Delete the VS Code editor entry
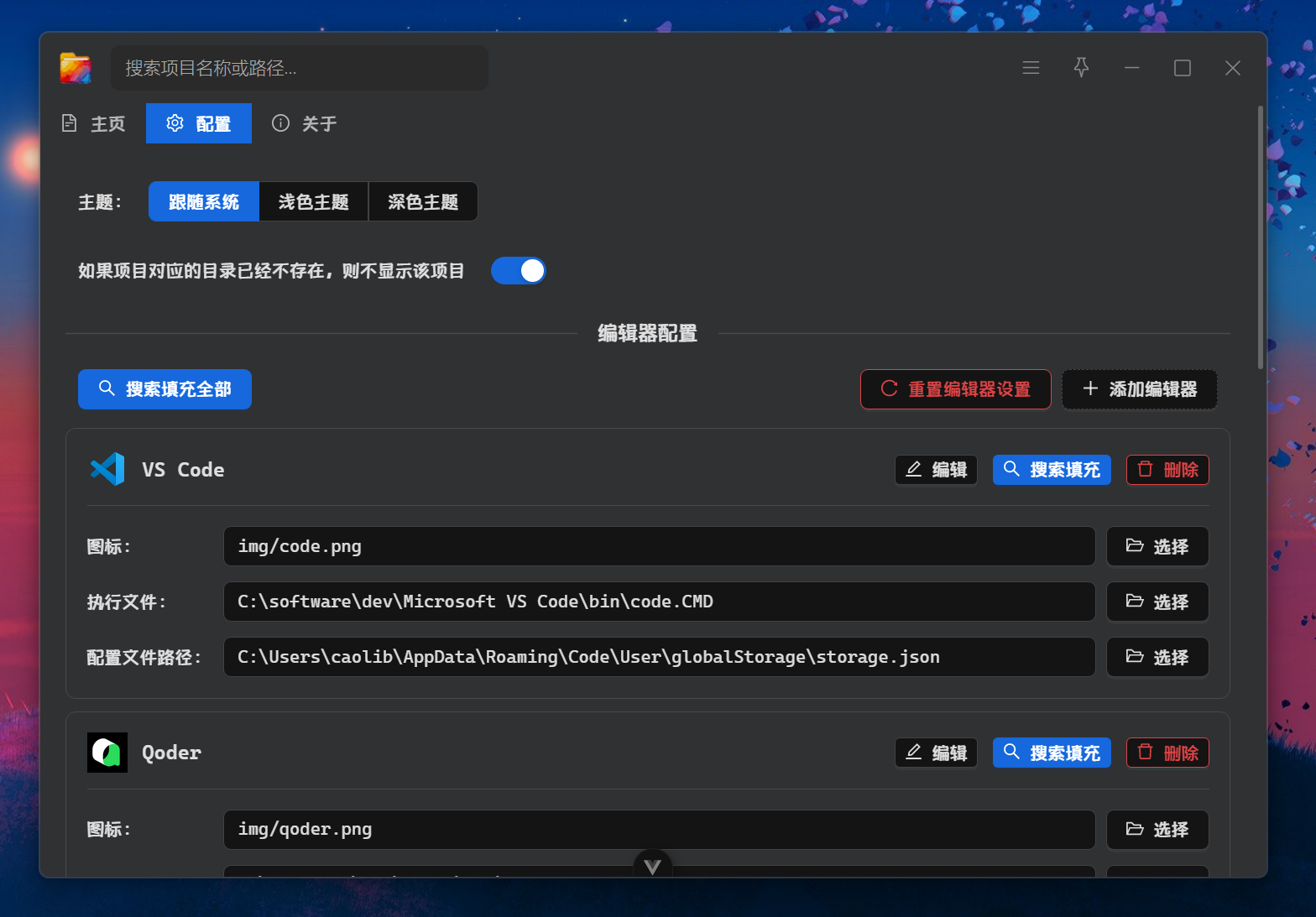 point(1167,470)
